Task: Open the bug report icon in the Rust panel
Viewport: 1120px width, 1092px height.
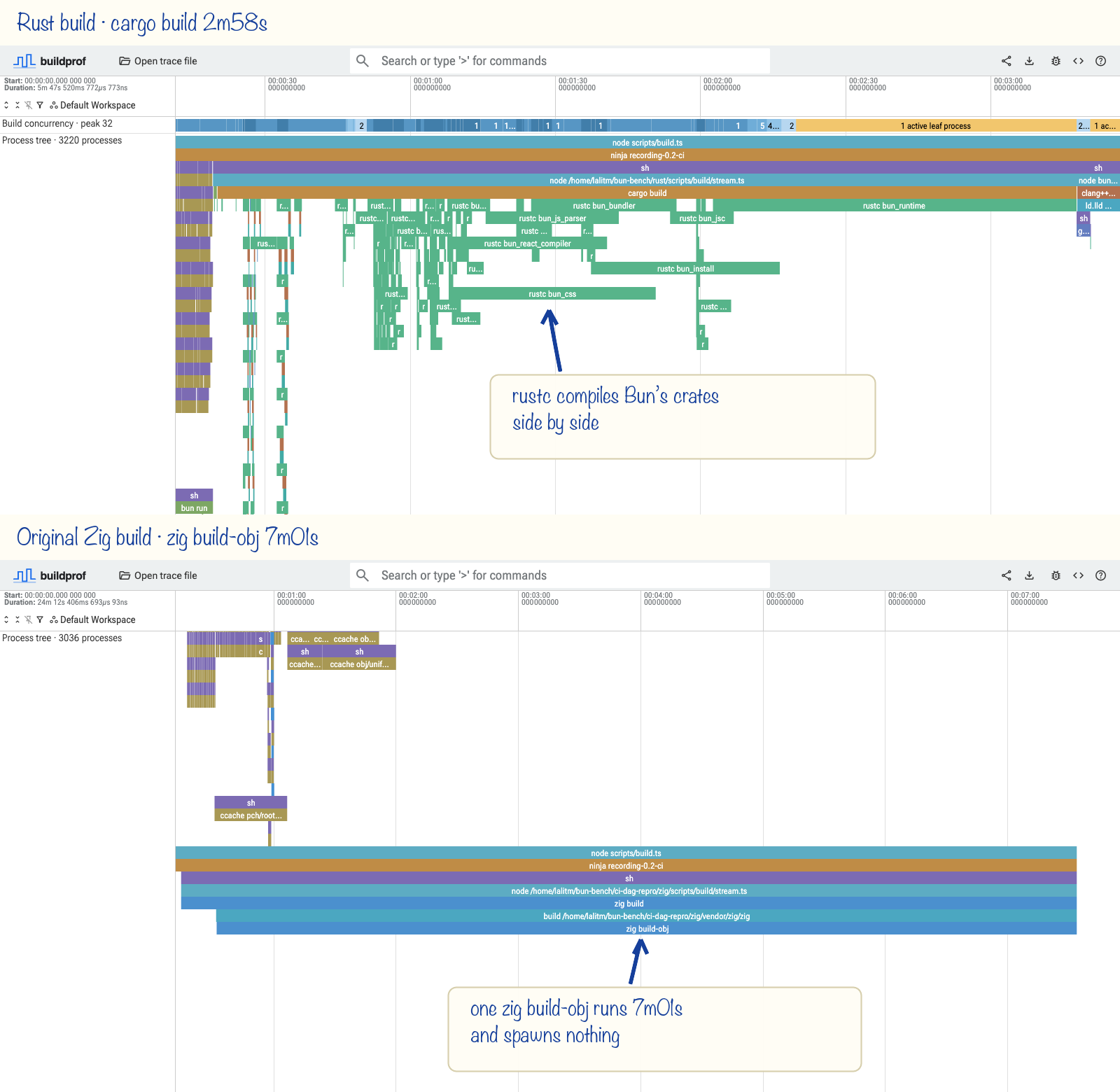Action: (1056, 61)
